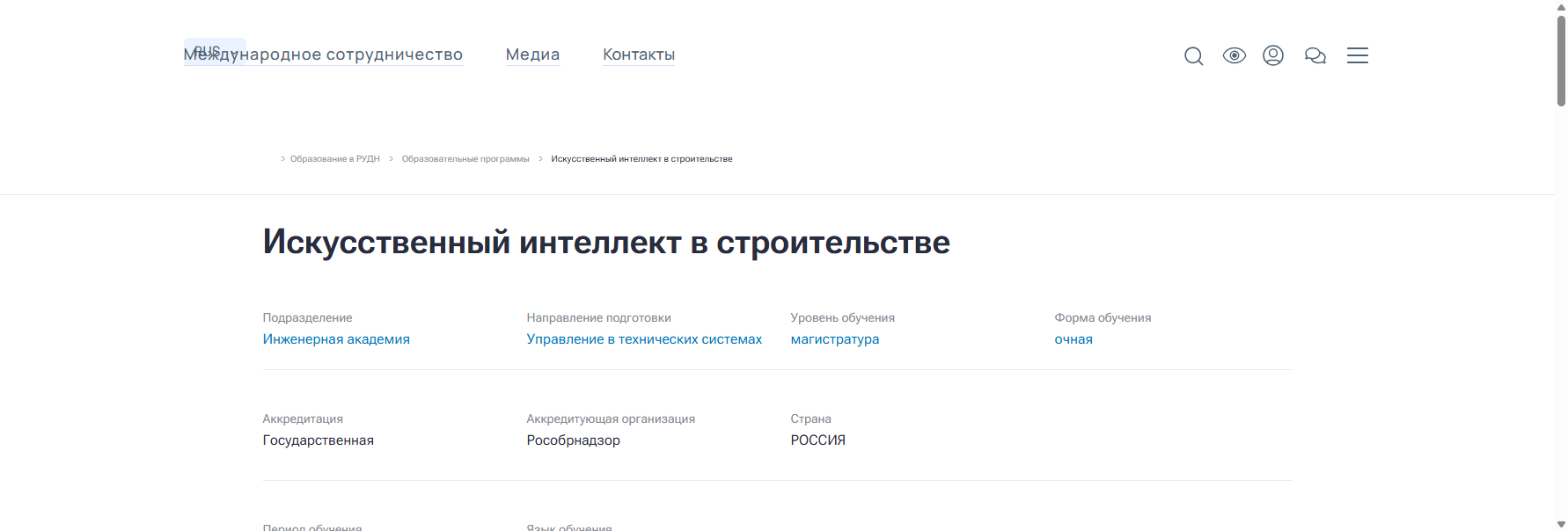Click the Государственная accreditation value
Viewport: 1568px width, 531px height.
pyautogui.click(x=319, y=440)
